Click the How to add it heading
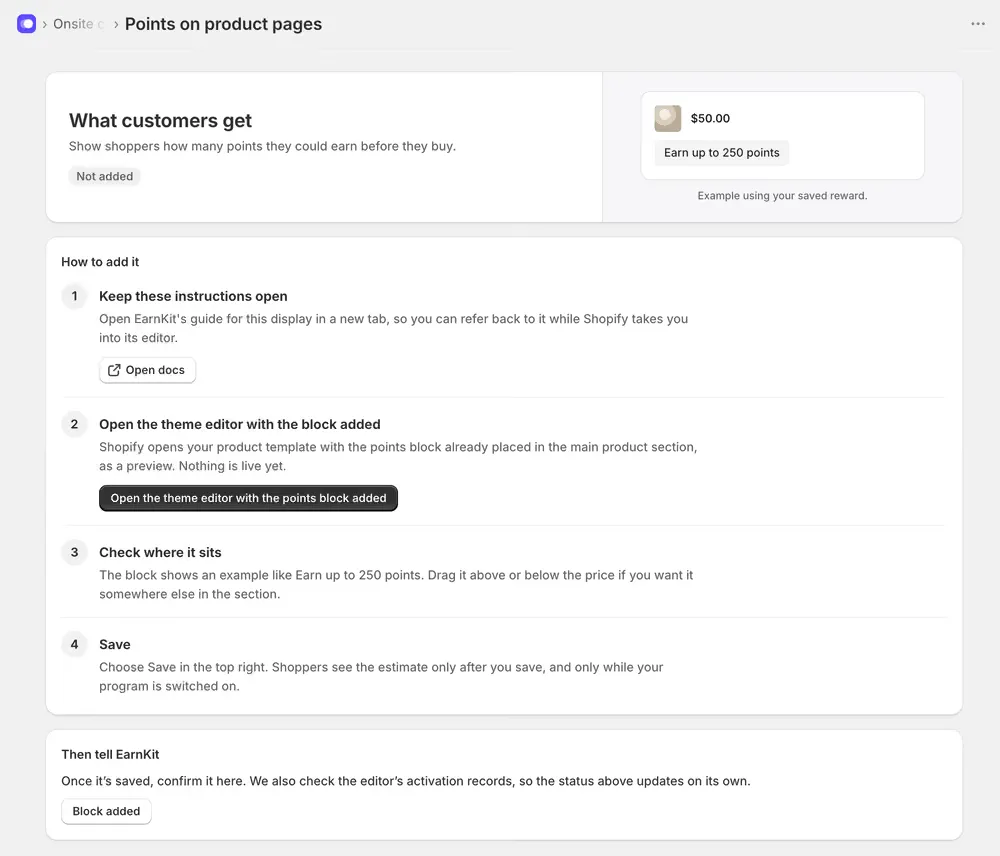 click(100, 262)
